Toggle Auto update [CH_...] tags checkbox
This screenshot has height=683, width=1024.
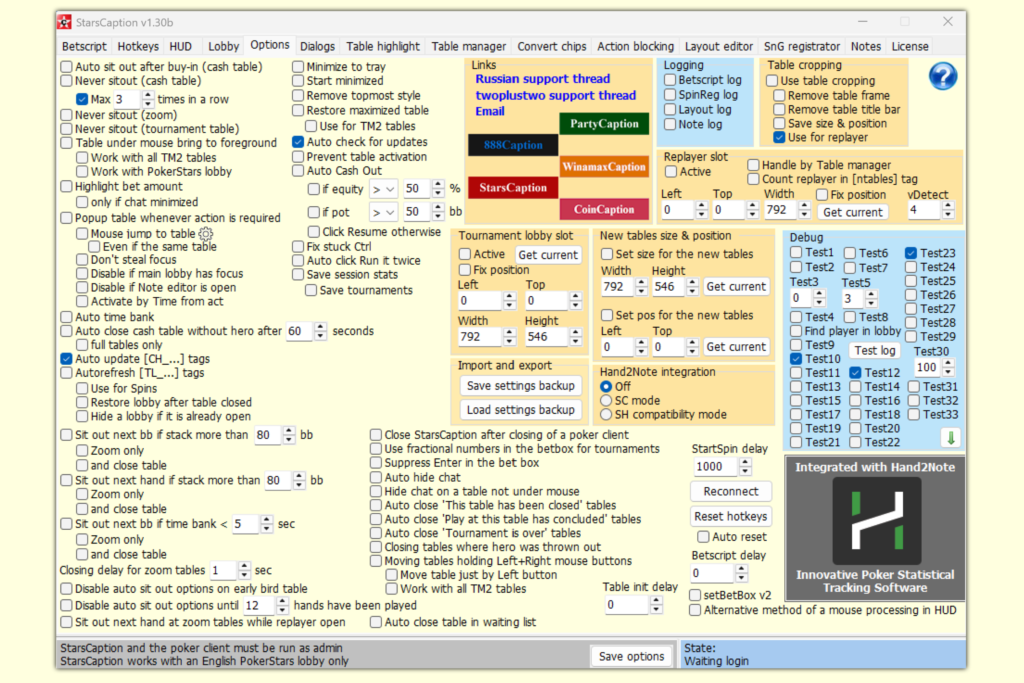(67, 358)
